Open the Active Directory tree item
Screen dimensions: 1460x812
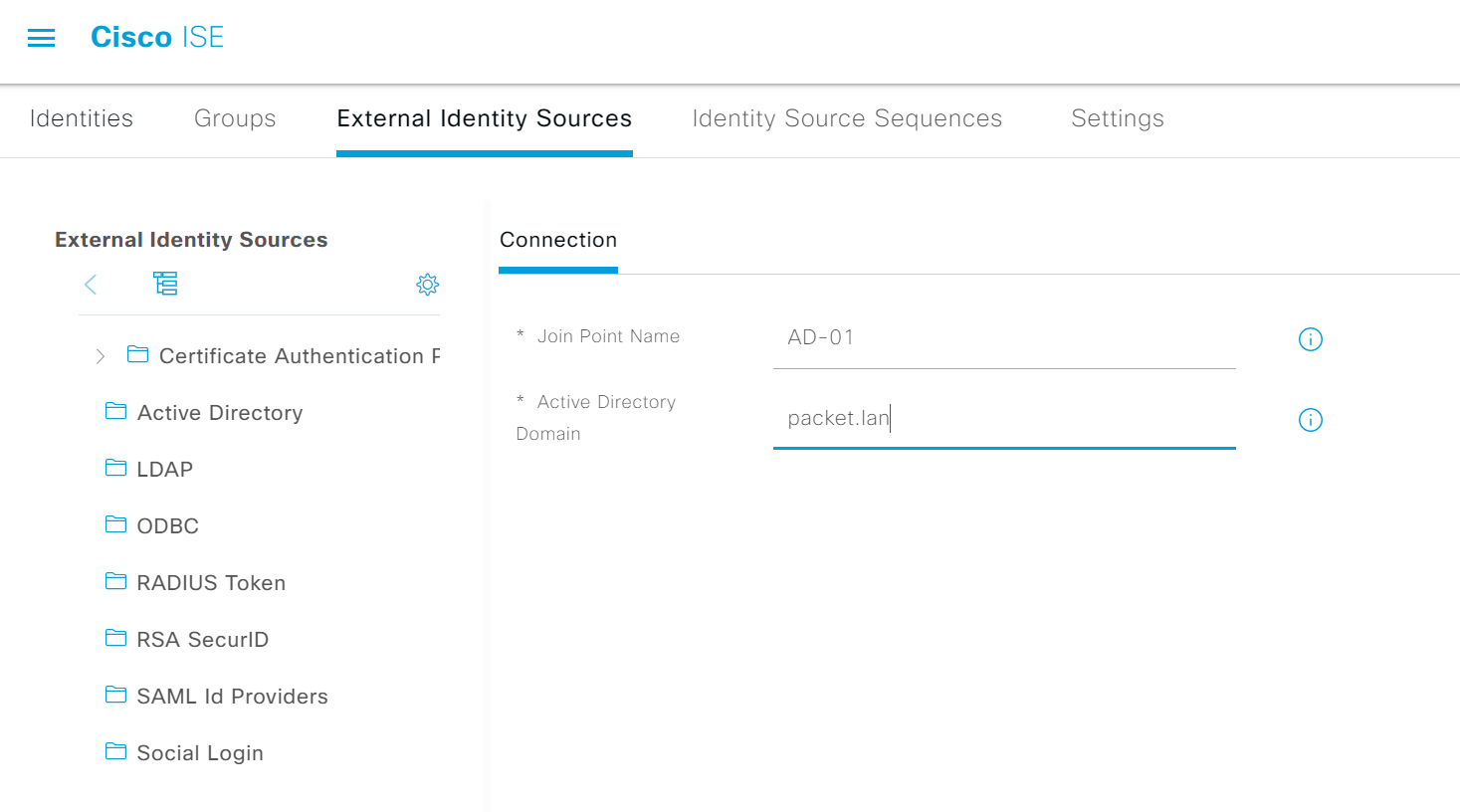point(220,413)
